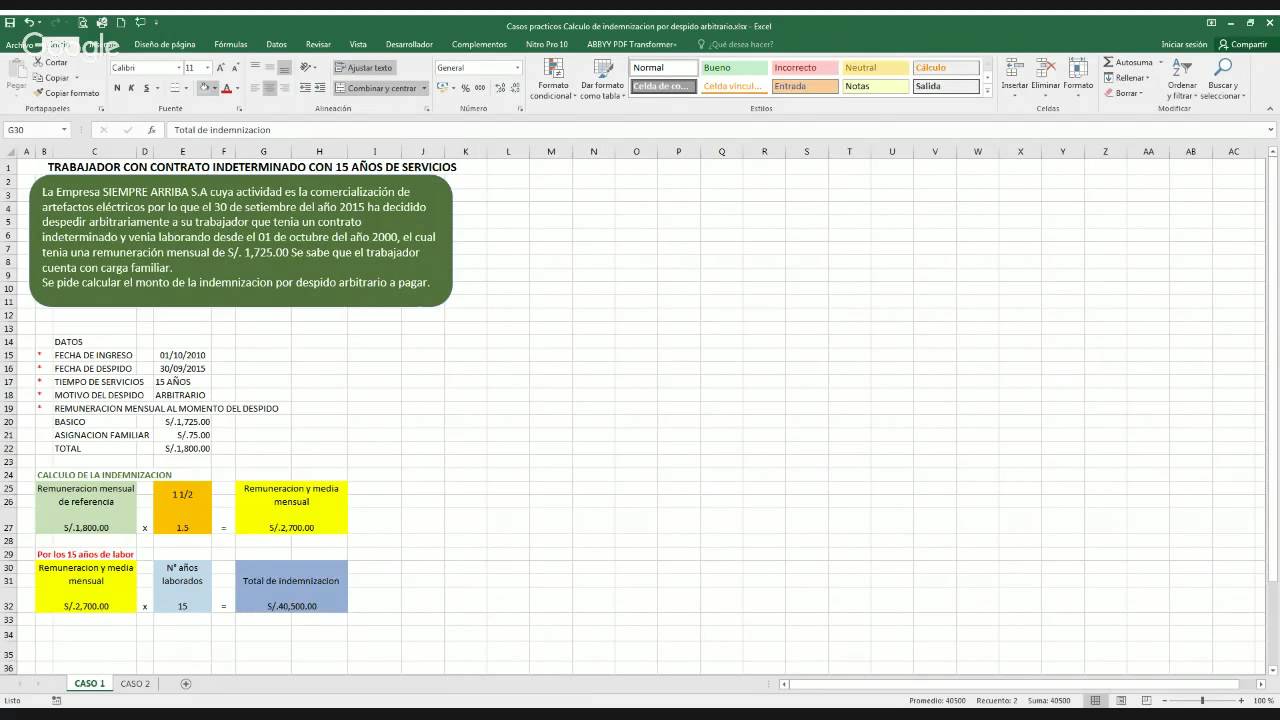Toggle Cursiva (K) italic formatting
This screenshot has height=720, width=1280.
click(x=131, y=88)
